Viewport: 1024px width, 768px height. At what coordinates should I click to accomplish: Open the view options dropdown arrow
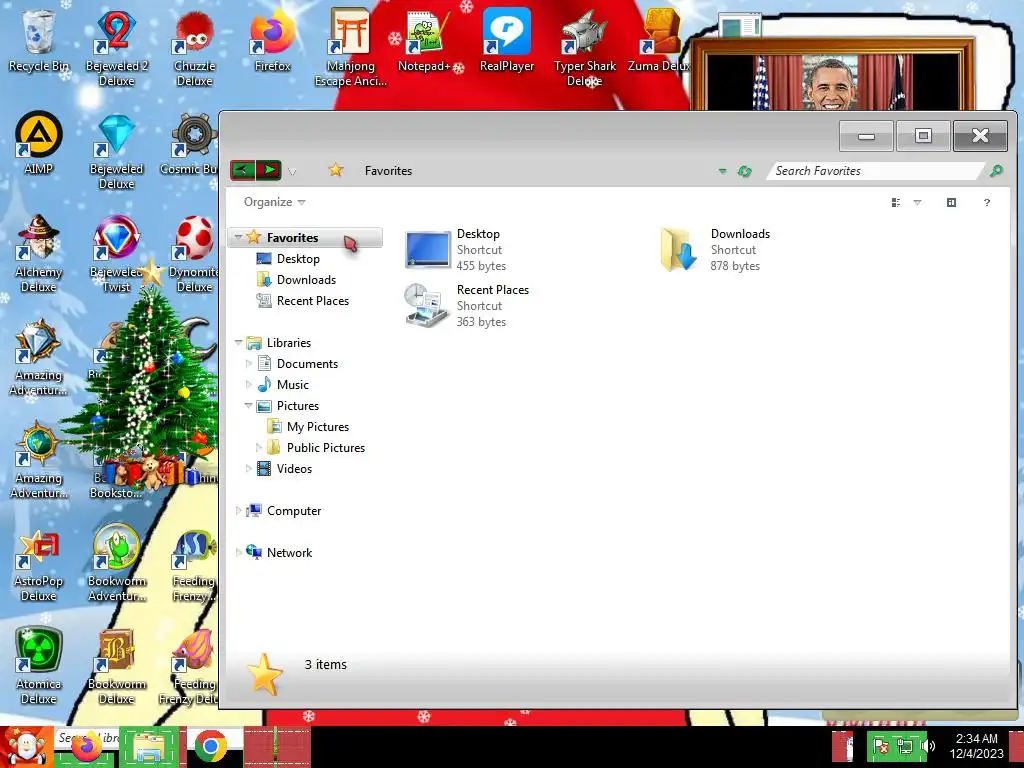918,202
